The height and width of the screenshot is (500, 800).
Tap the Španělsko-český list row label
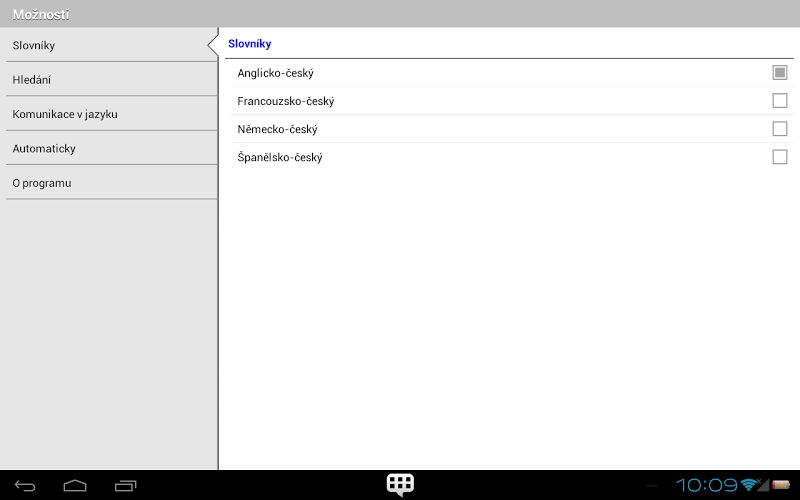280,158
